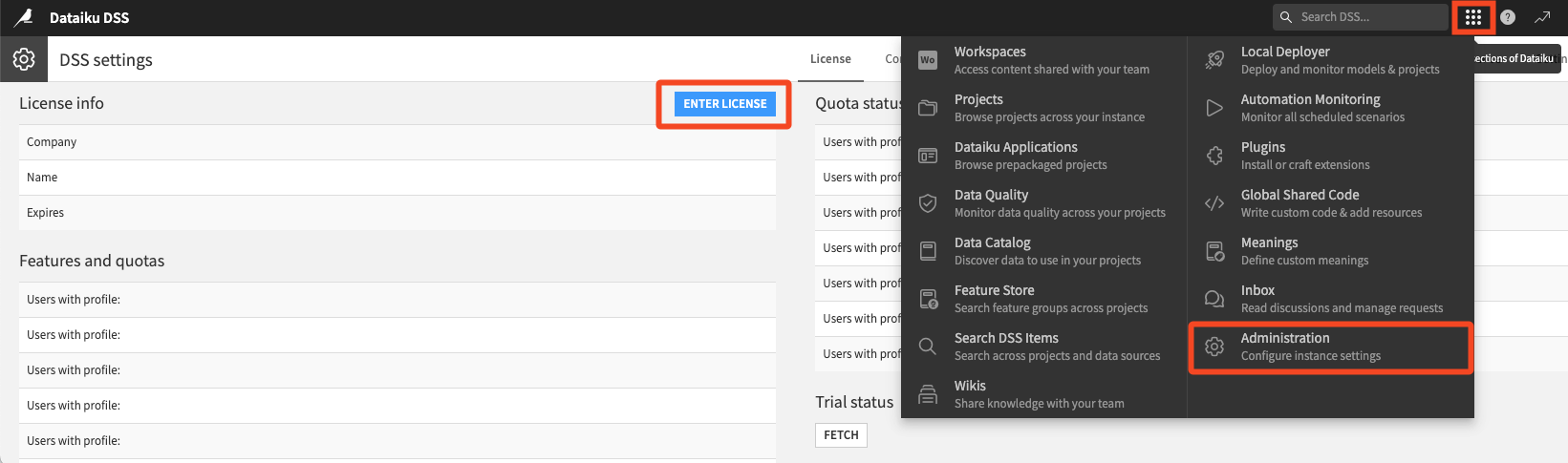Open Local Deployer menu entry

tap(1330, 60)
